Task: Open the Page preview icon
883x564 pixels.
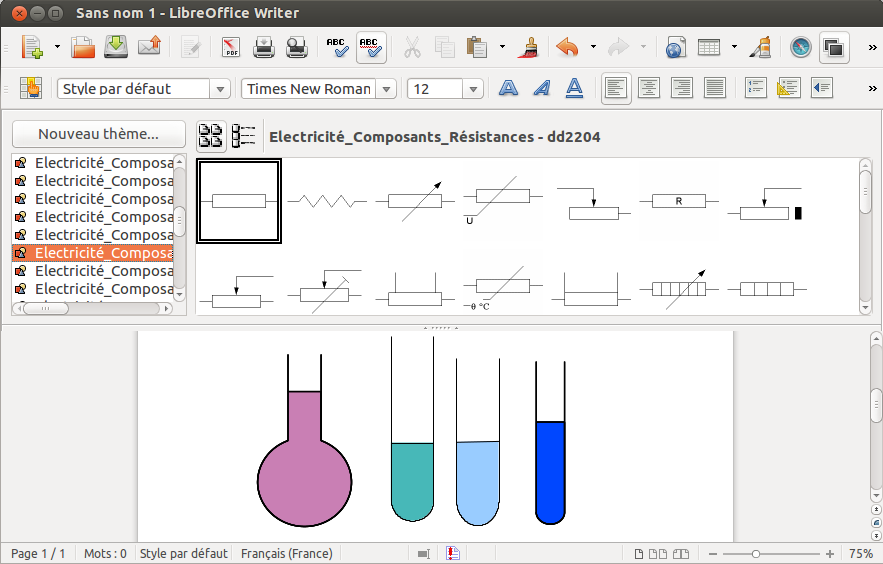Action: 297,47
